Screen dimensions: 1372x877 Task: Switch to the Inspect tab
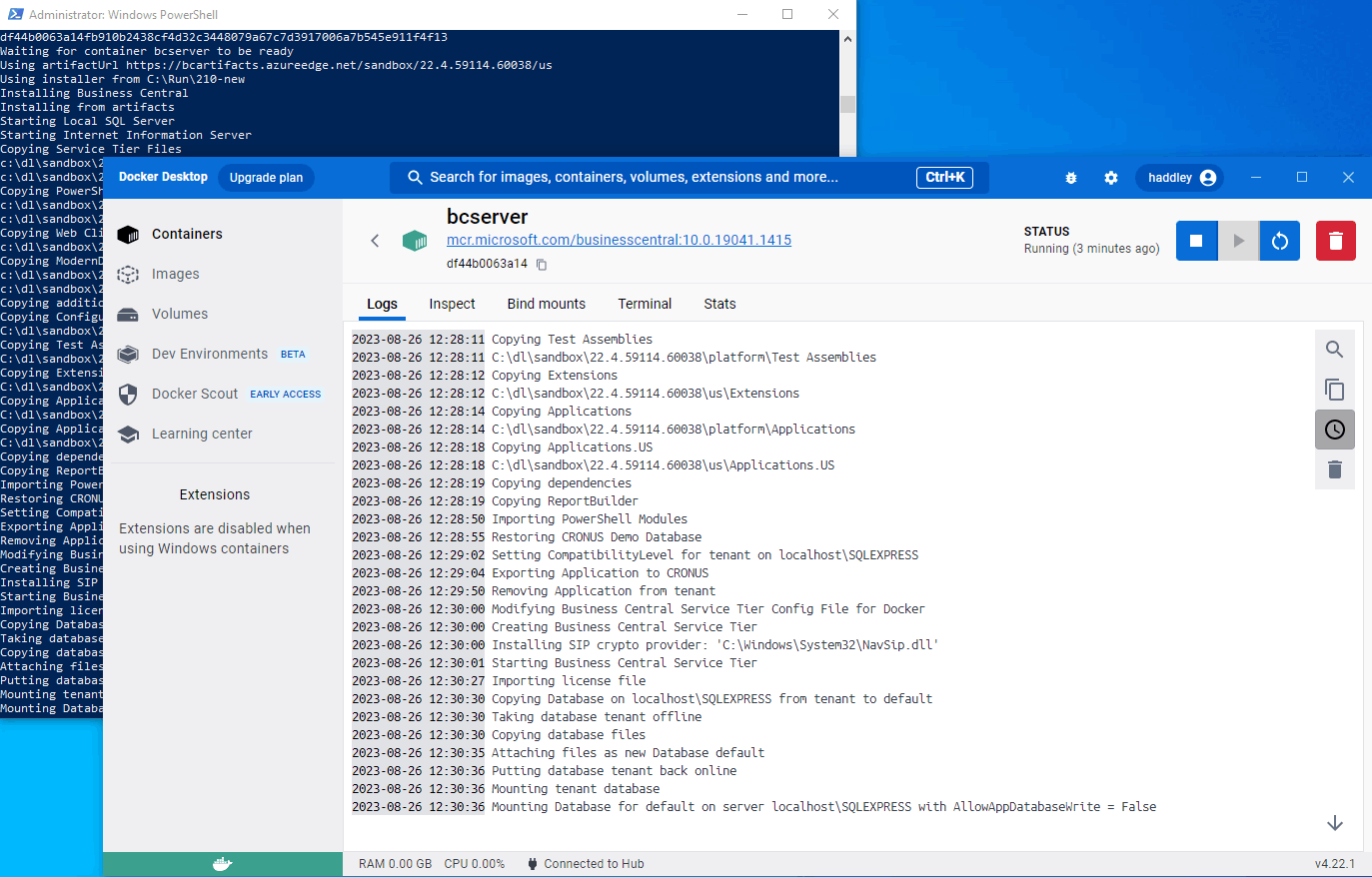point(452,304)
